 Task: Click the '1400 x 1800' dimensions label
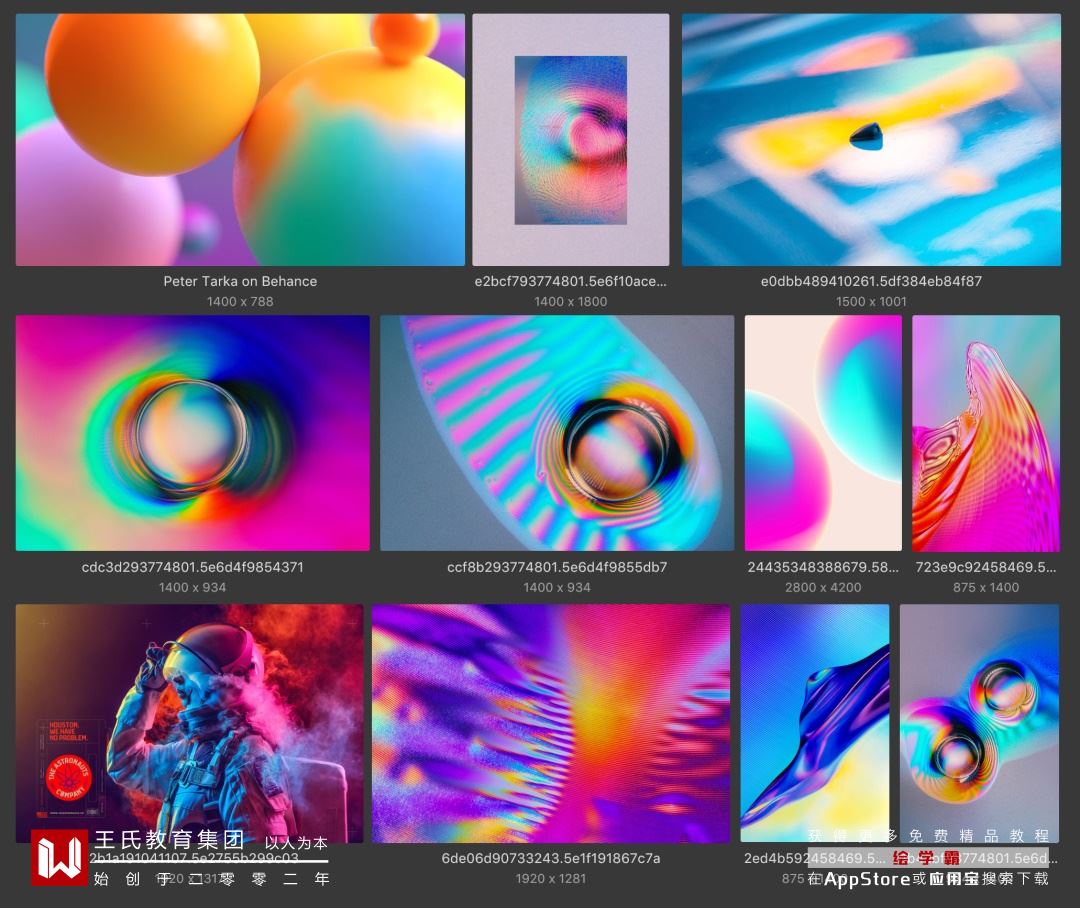(x=570, y=302)
